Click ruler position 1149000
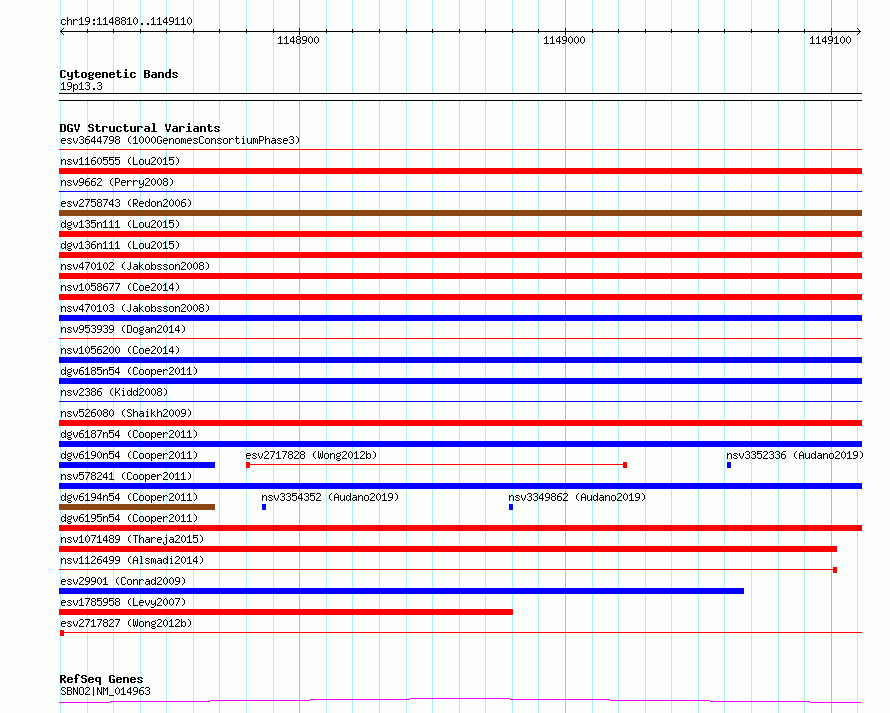 [564, 40]
